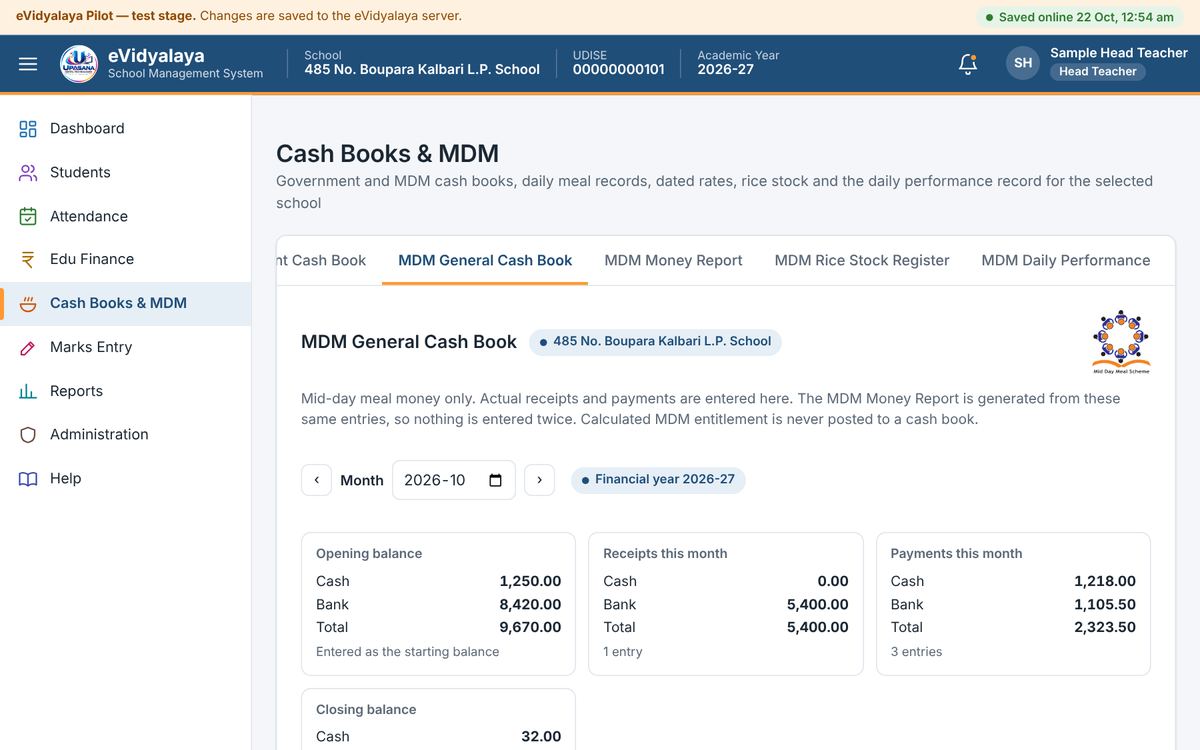
Task: Open the month calendar picker icon
Action: 495,480
